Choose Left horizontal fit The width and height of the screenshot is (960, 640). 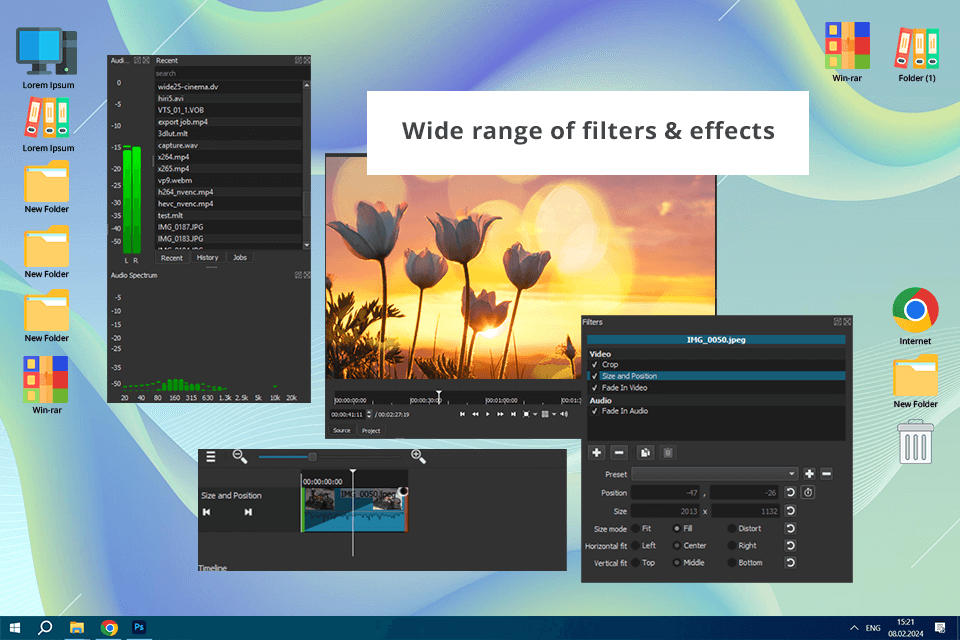[x=636, y=546]
